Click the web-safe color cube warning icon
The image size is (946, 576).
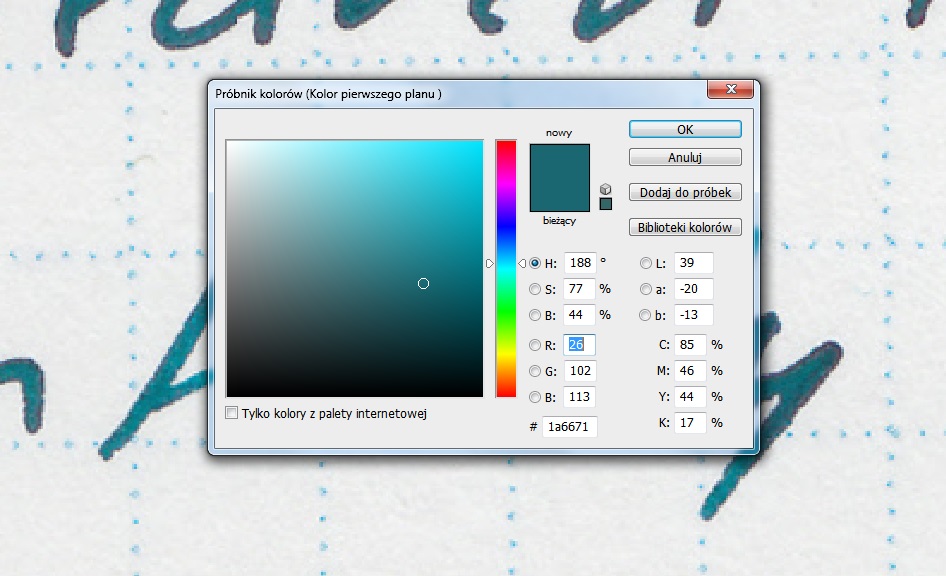click(606, 188)
